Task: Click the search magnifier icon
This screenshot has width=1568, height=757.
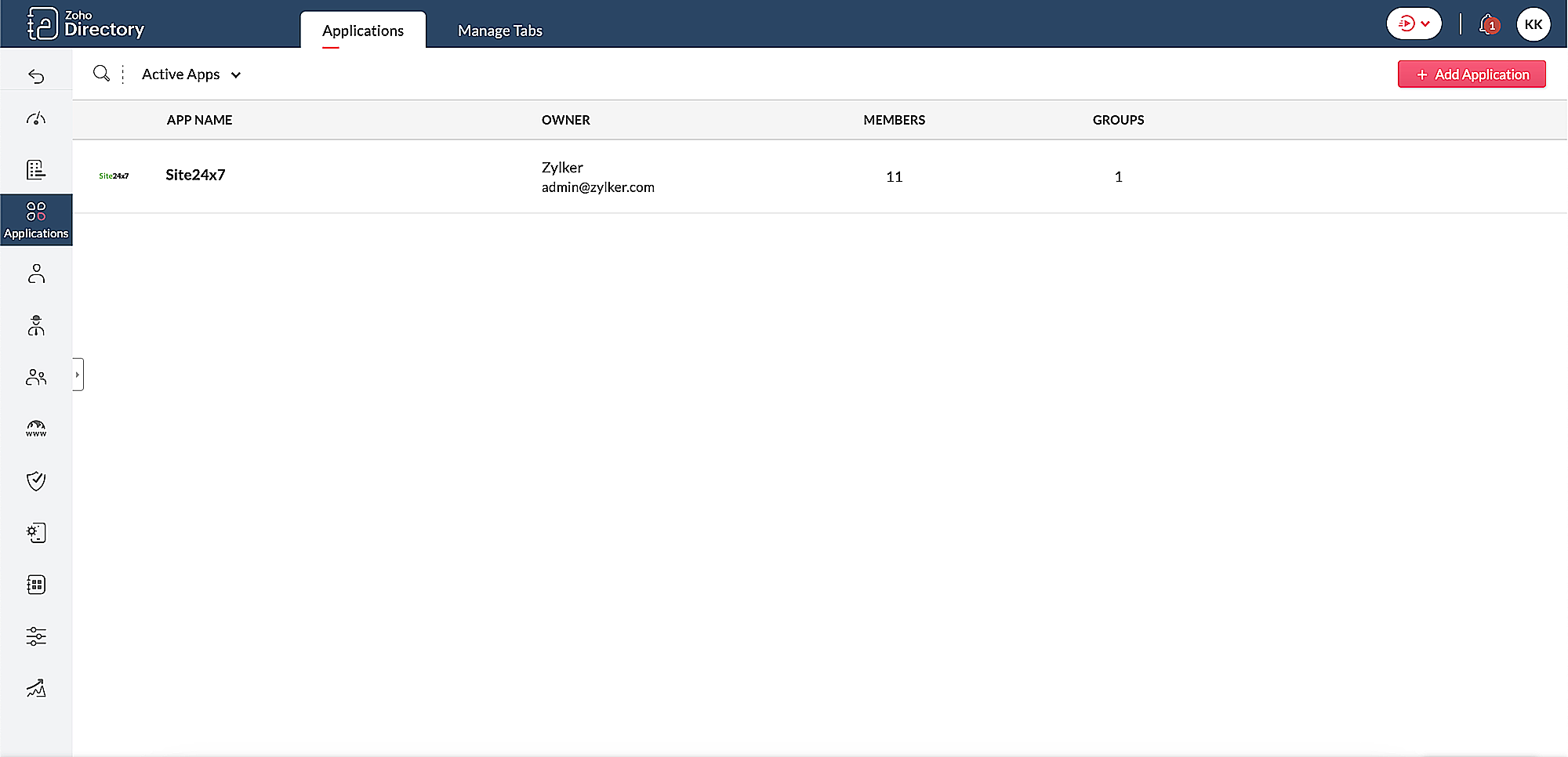Action: click(x=101, y=74)
